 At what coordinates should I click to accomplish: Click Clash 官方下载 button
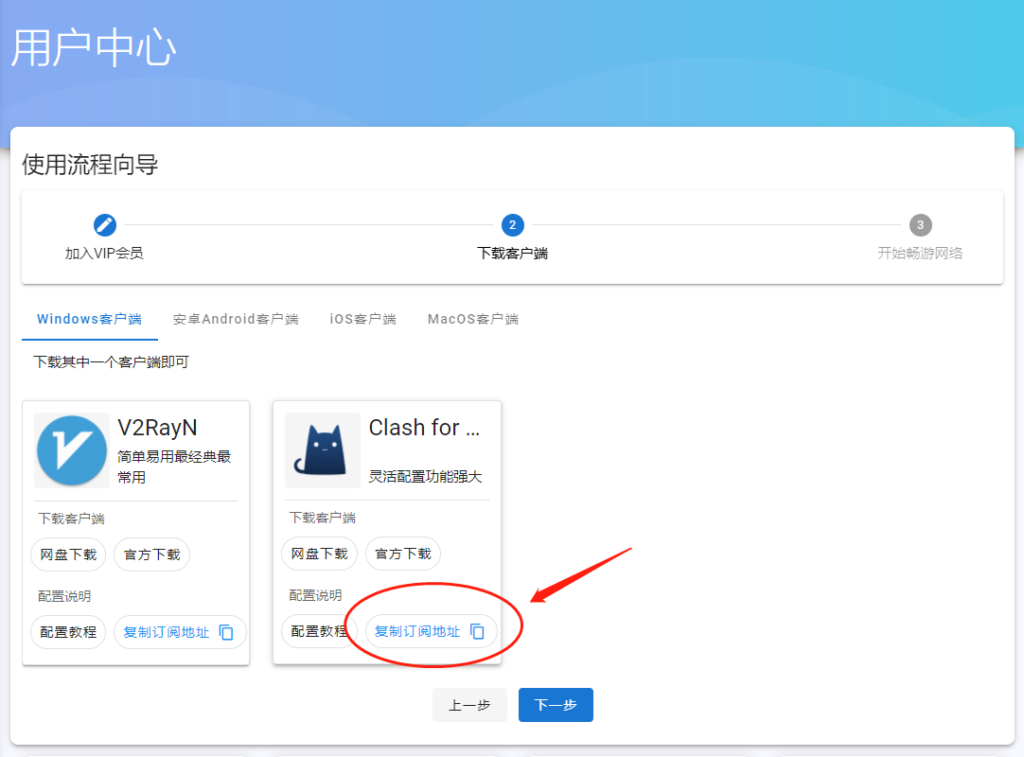403,554
